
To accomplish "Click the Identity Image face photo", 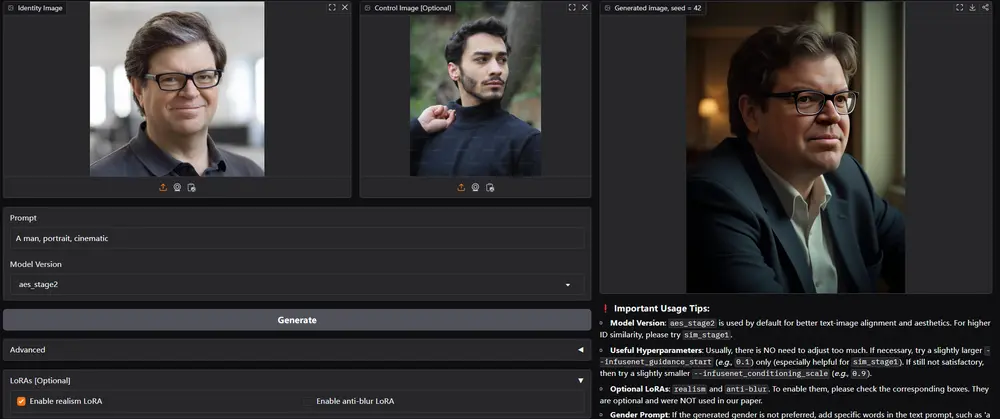I will [x=177, y=90].
